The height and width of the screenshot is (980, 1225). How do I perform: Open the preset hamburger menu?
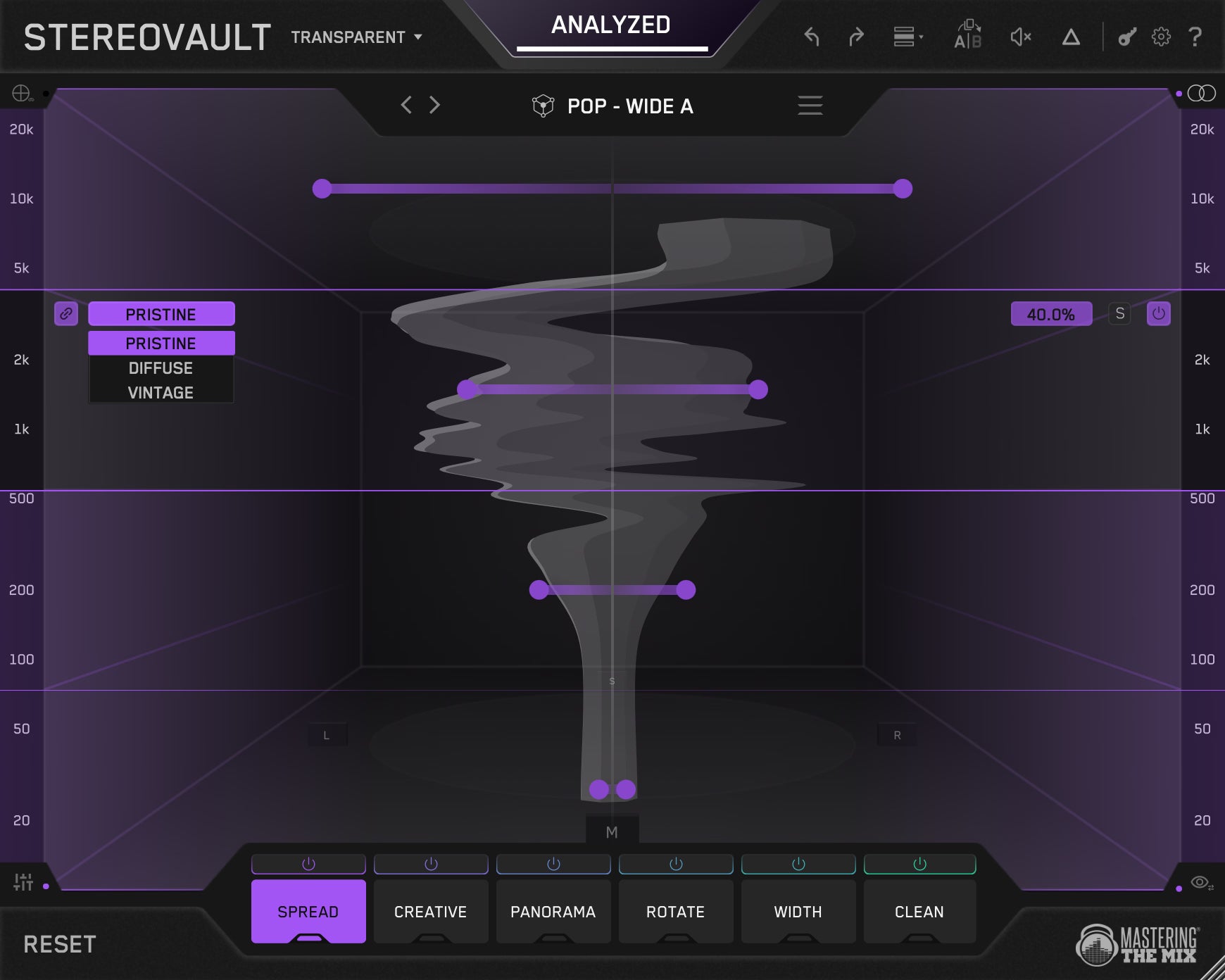[x=810, y=106]
